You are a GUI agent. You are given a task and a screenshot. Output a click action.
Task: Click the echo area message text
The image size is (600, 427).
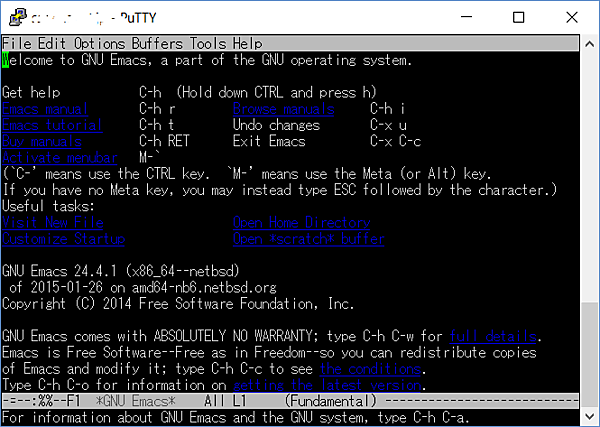[x=235, y=417]
